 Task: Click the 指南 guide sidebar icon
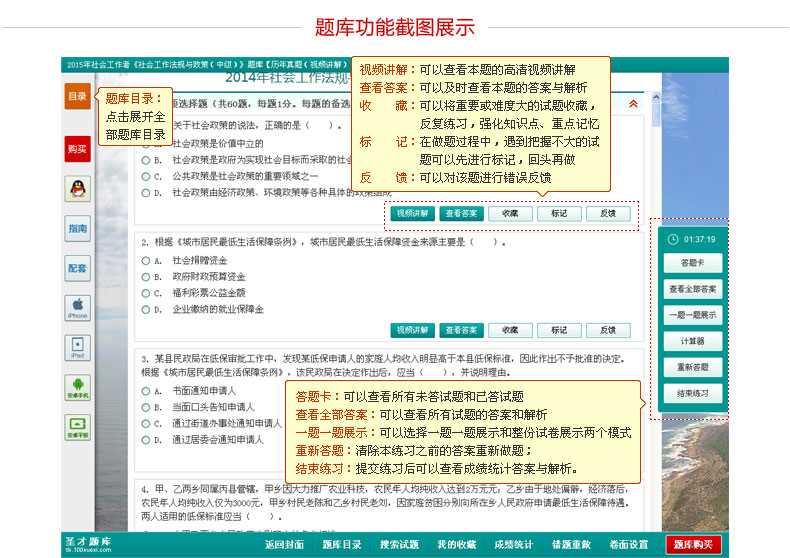click(x=77, y=228)
